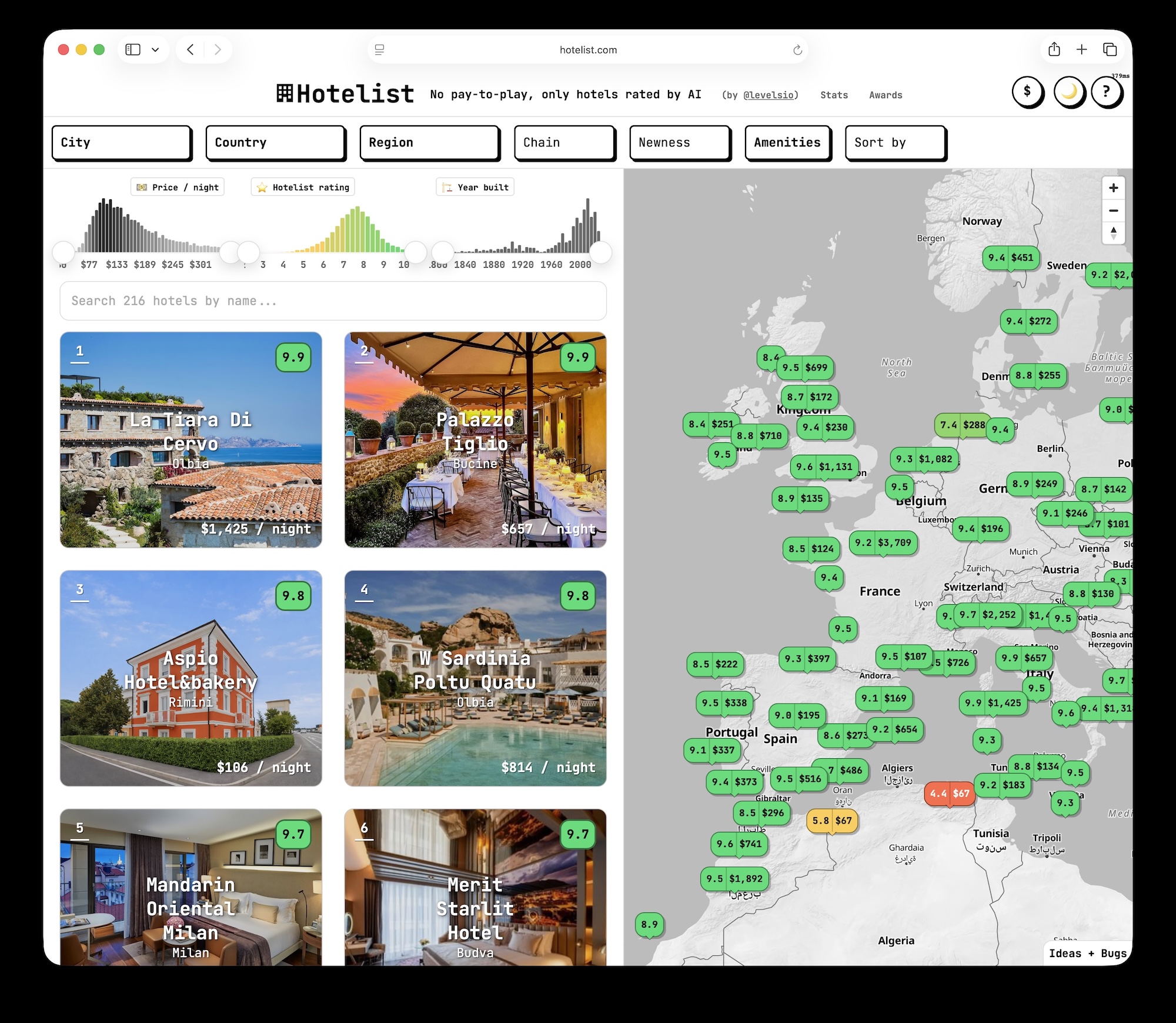Select the 9.4 $451 marker in Norway
1176x1023 pixels.
click(1011, 258)
